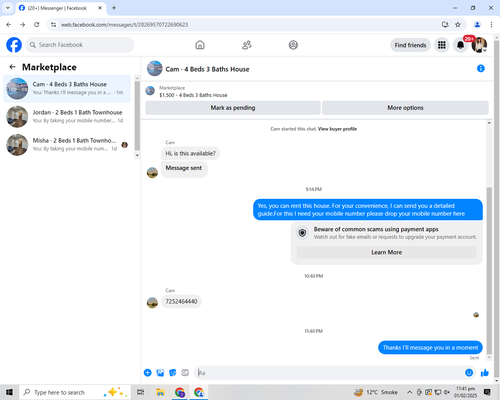Click the Search Facebook field
The height and width of the screenshot is (400, 500).
[x=80, y=45]
